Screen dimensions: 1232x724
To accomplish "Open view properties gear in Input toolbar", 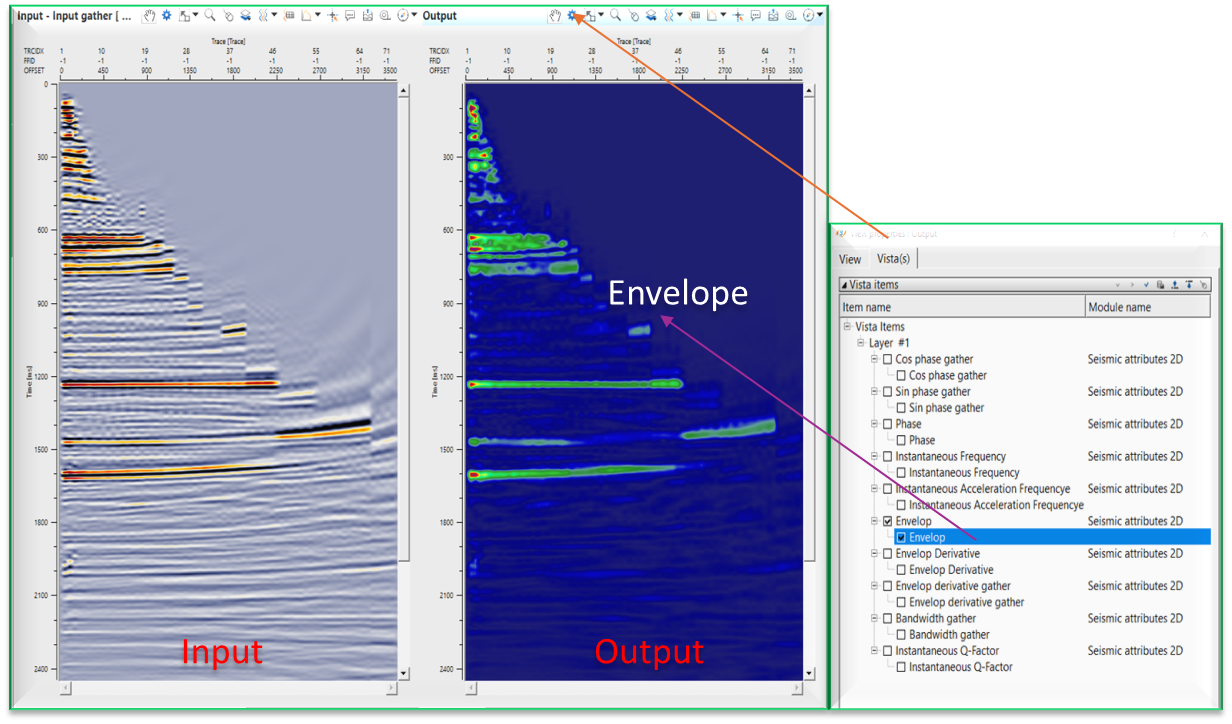I will tap(167, 16).
